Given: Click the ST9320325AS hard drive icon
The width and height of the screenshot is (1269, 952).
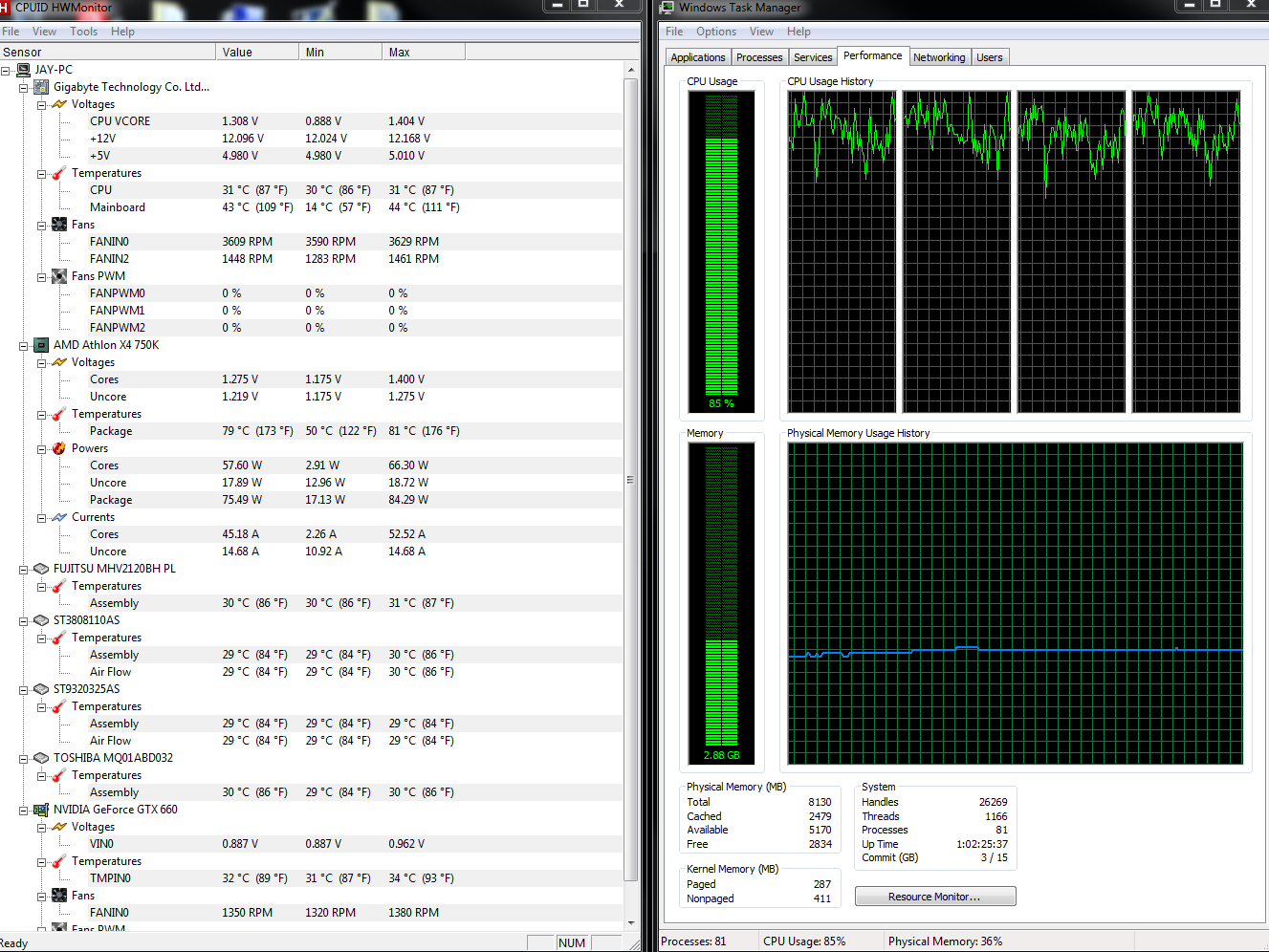Looking at the screenshot, I should click(x=41, y=689).
